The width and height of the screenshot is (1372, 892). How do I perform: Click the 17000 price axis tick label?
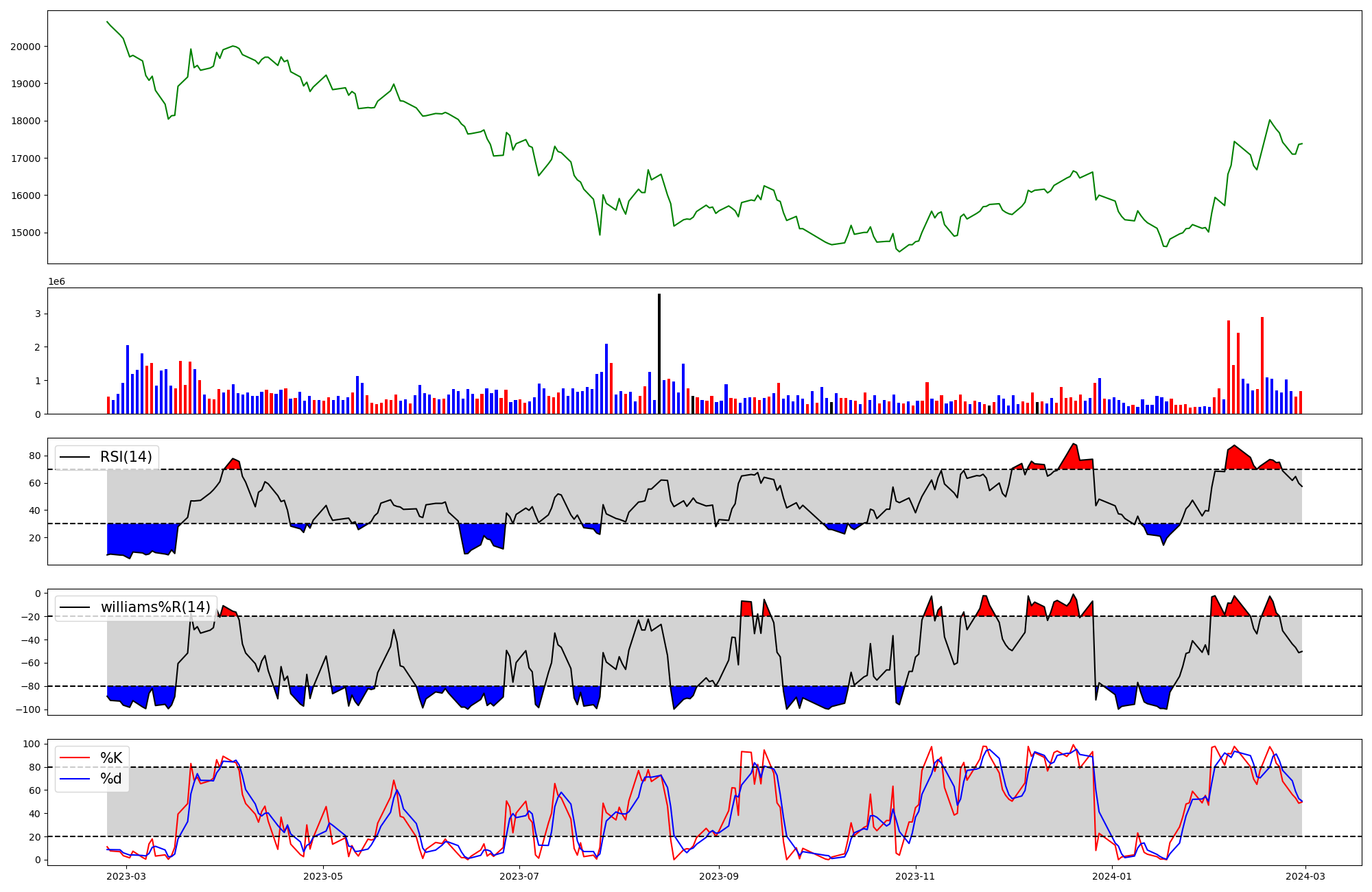pyautogui.click(x=25, y=159)
